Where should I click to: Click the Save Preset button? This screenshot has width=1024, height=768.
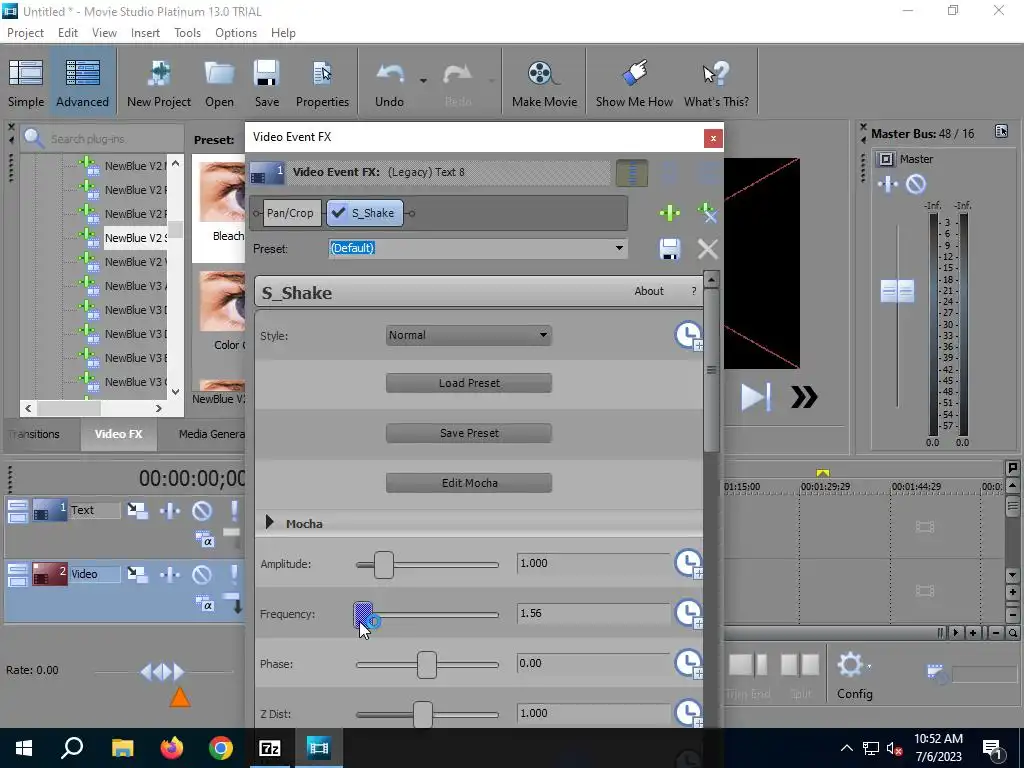click(469, 433)
